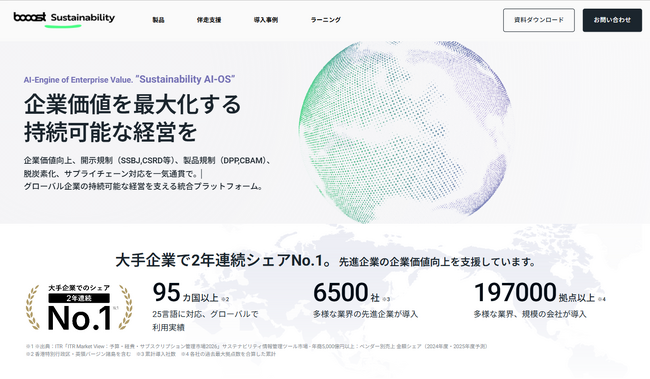The width and height of the screenshot is (650, 379).
Task: Click the 95 カ国以上 statistic
Action: point(191,292)
